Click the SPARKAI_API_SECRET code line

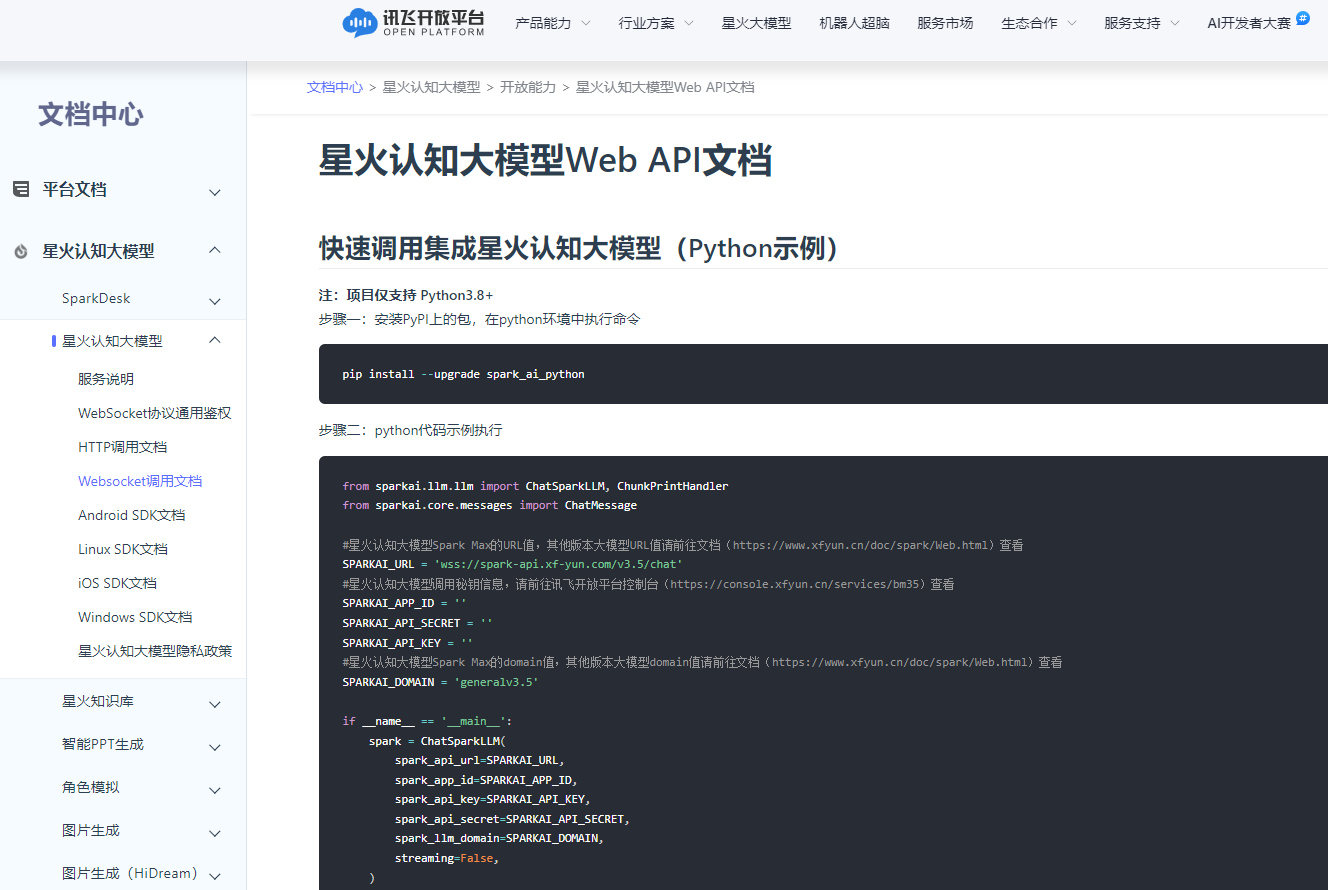417,623
